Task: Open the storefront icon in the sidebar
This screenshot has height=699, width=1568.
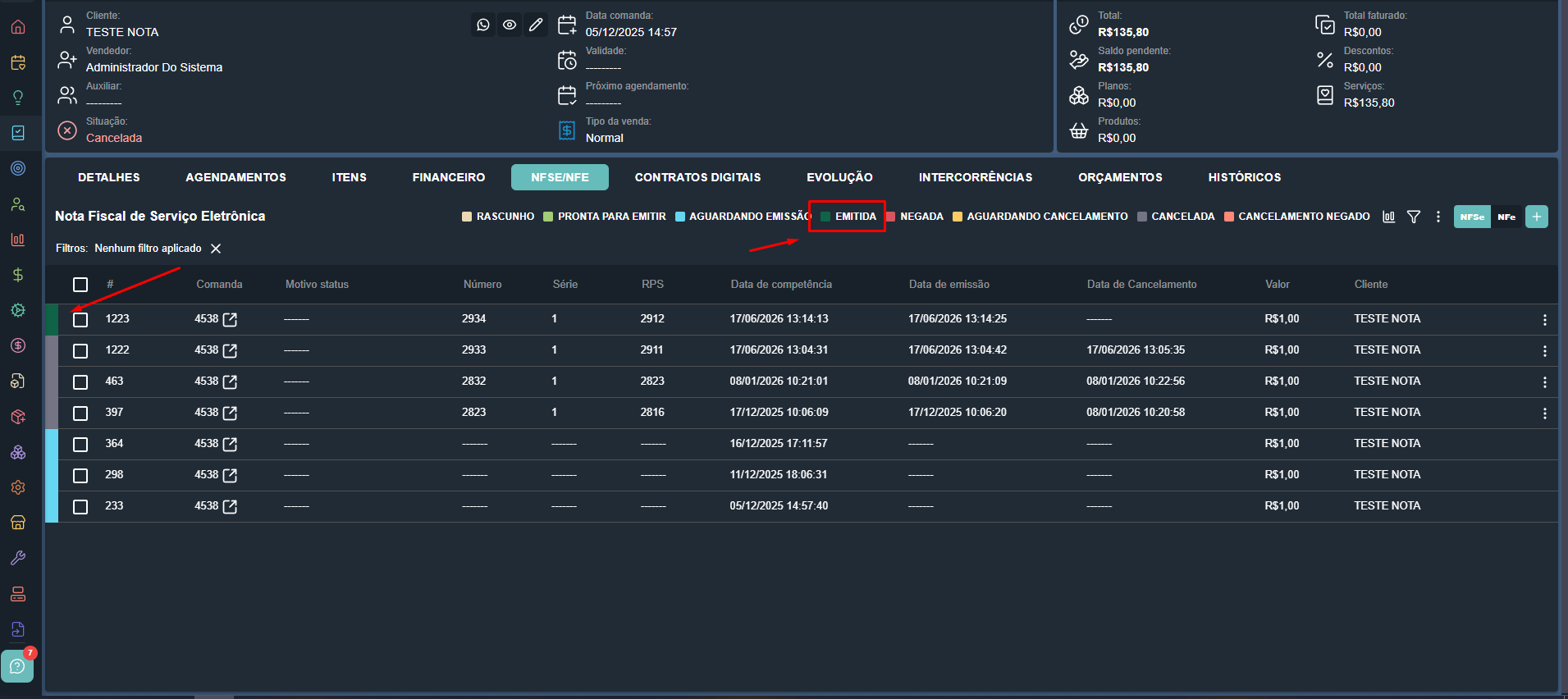Action: tap(18, 523)
